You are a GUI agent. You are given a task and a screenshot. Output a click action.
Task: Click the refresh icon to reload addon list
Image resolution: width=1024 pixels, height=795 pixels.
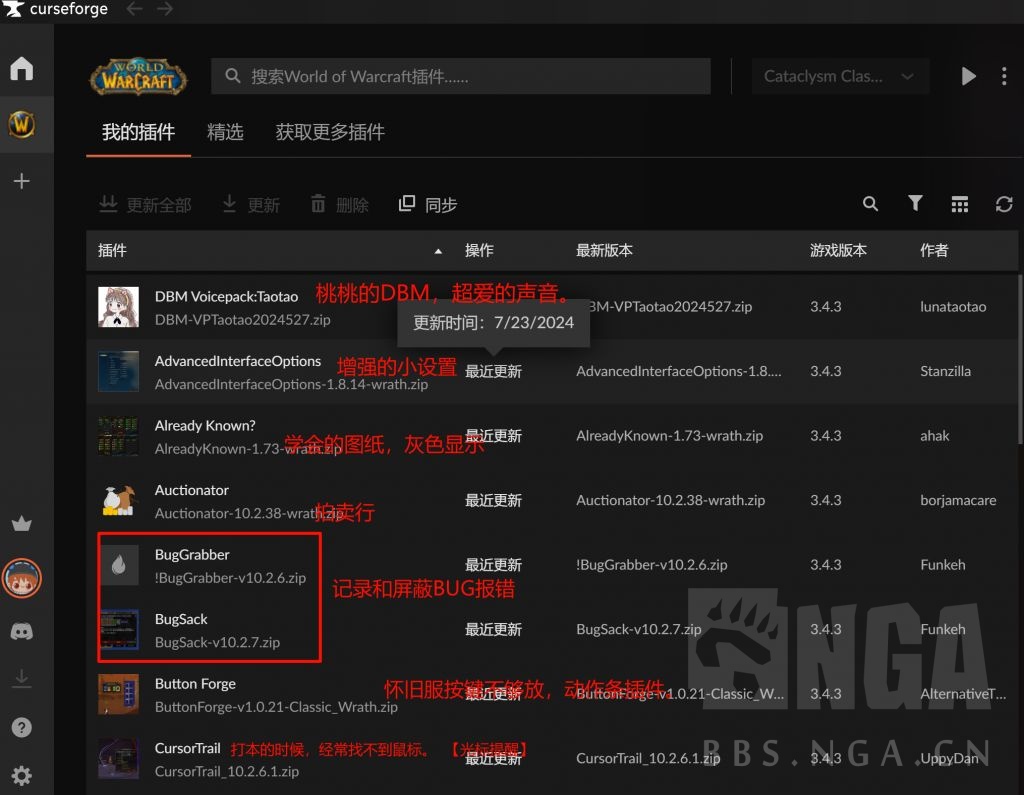1004,204
